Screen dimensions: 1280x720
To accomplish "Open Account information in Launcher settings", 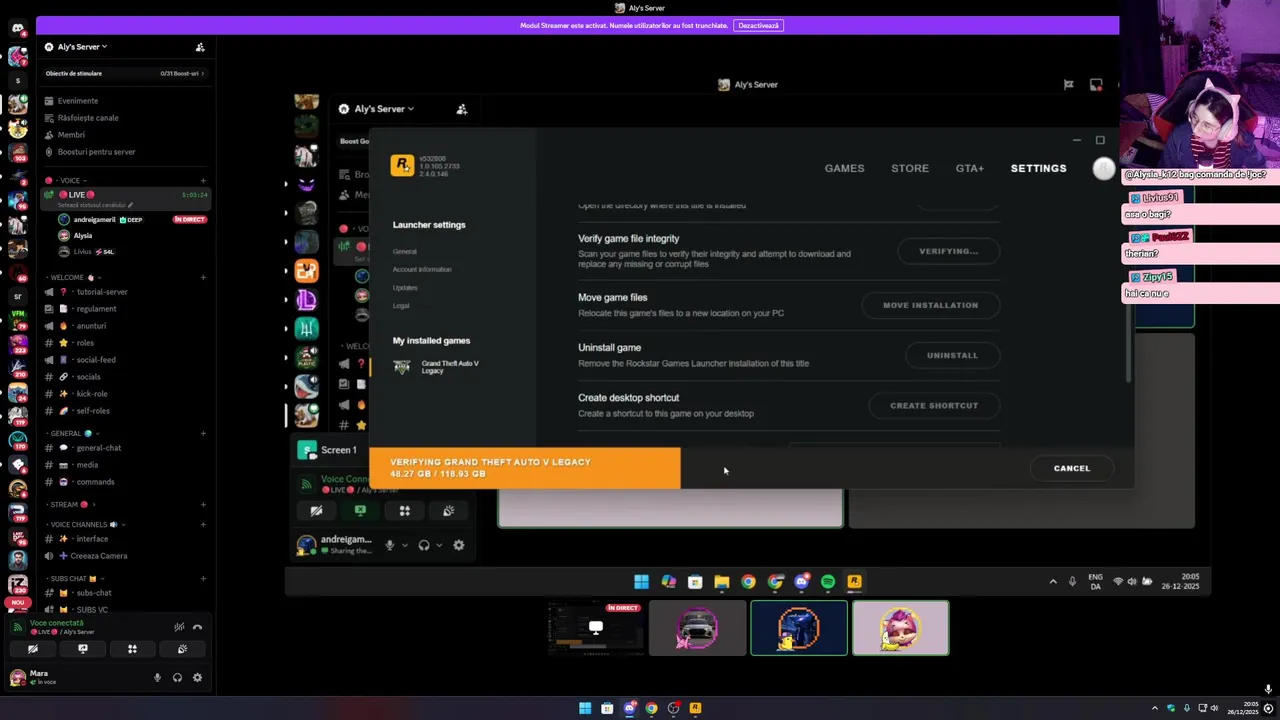I will pyautogui.click(x=422, y=269).
